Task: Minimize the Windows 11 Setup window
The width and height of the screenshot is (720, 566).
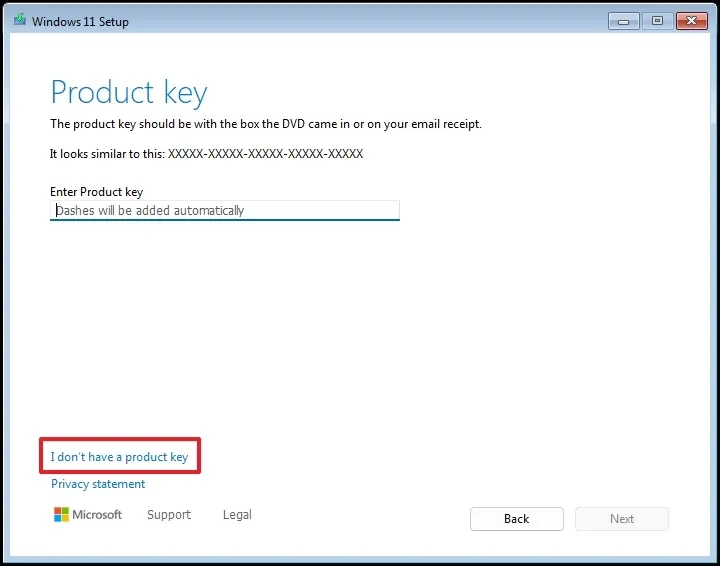Action: 623,20
